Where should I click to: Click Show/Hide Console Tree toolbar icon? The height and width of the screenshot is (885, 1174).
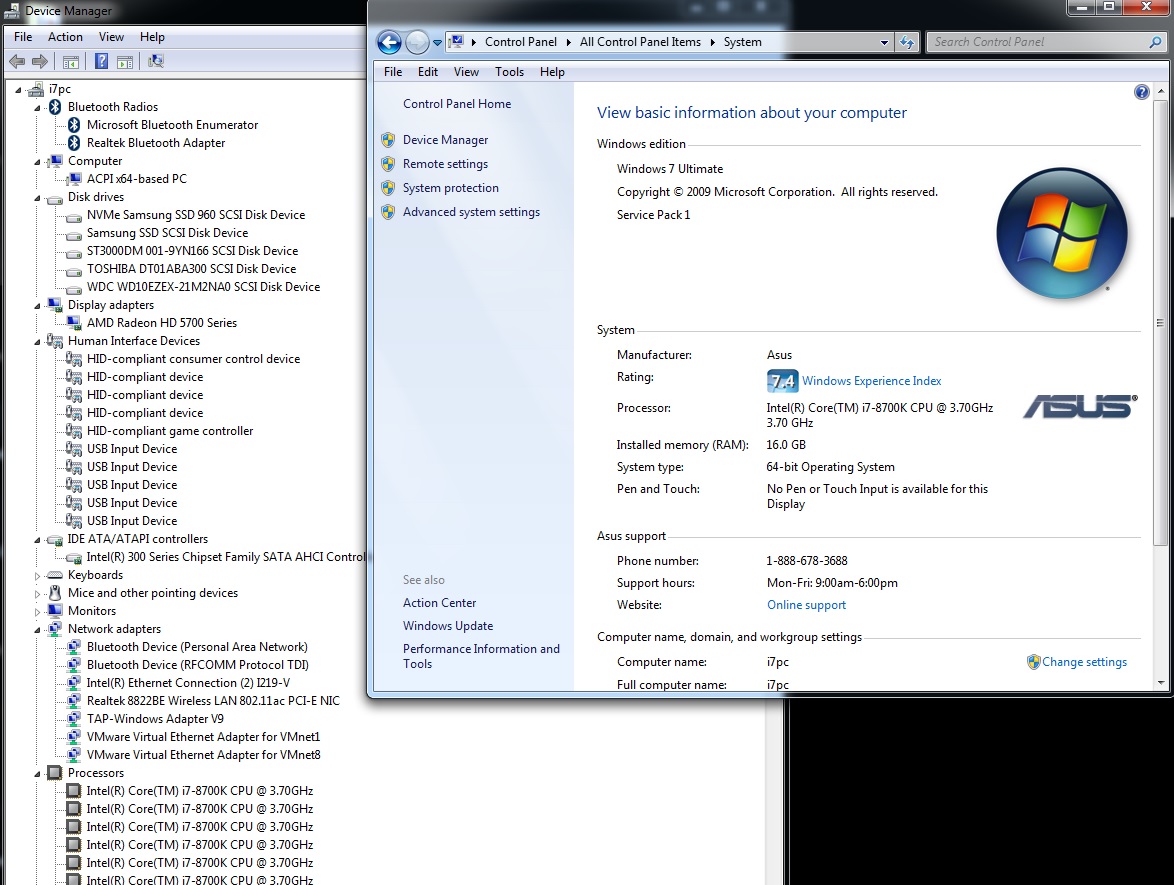tap(70, 61)
